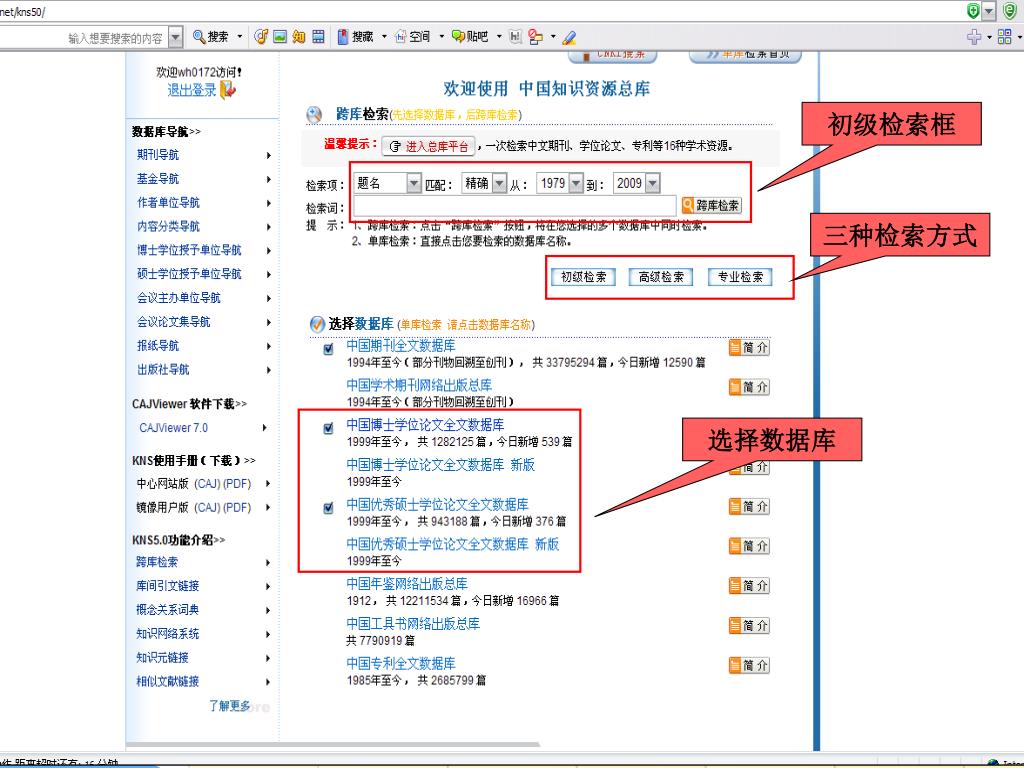
Task: Open the toolbar search box history dropdown
Action: pos(175,37)
